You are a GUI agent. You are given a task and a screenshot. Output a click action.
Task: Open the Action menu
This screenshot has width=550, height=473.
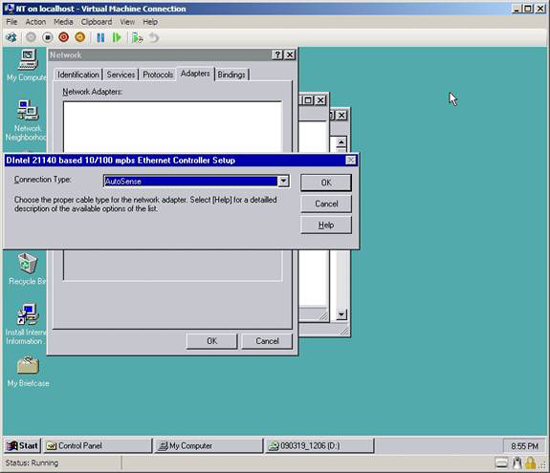(x=35, y=22)
